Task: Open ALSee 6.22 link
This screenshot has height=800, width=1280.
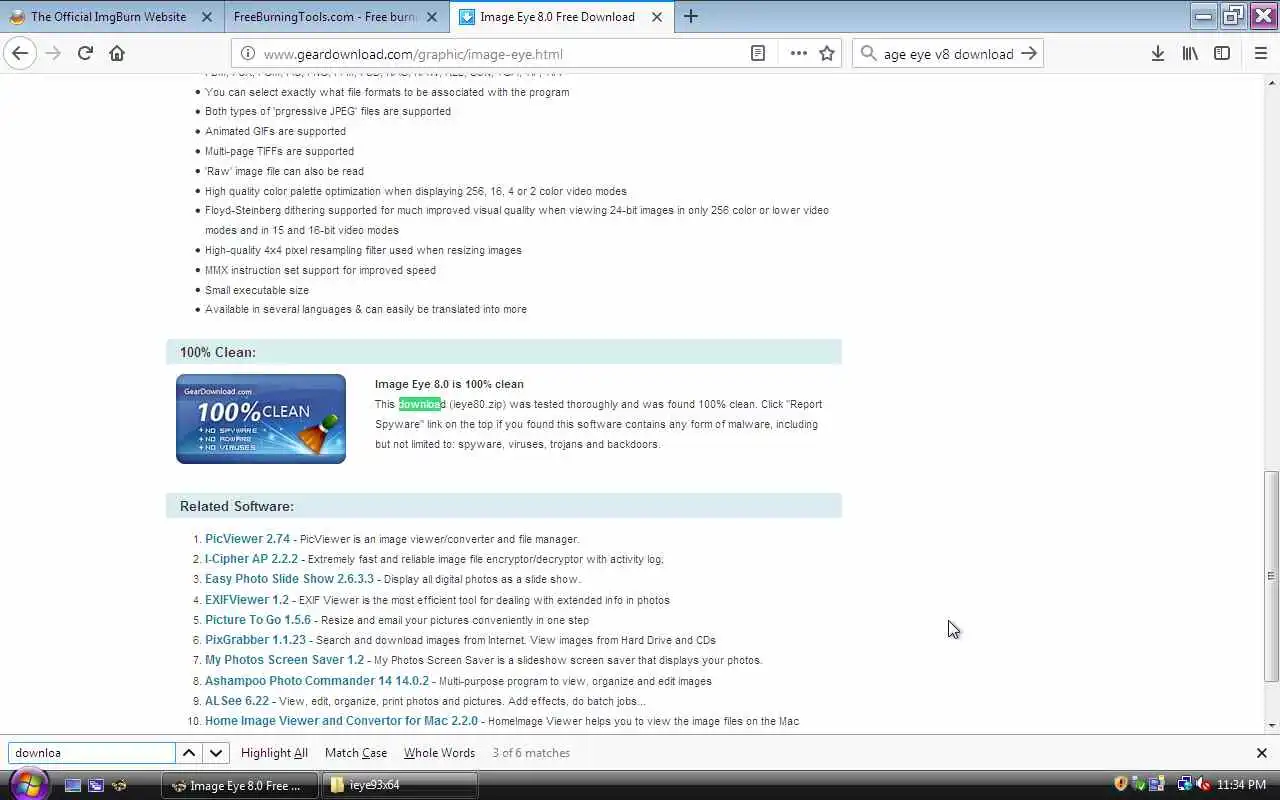Action: 237,701
